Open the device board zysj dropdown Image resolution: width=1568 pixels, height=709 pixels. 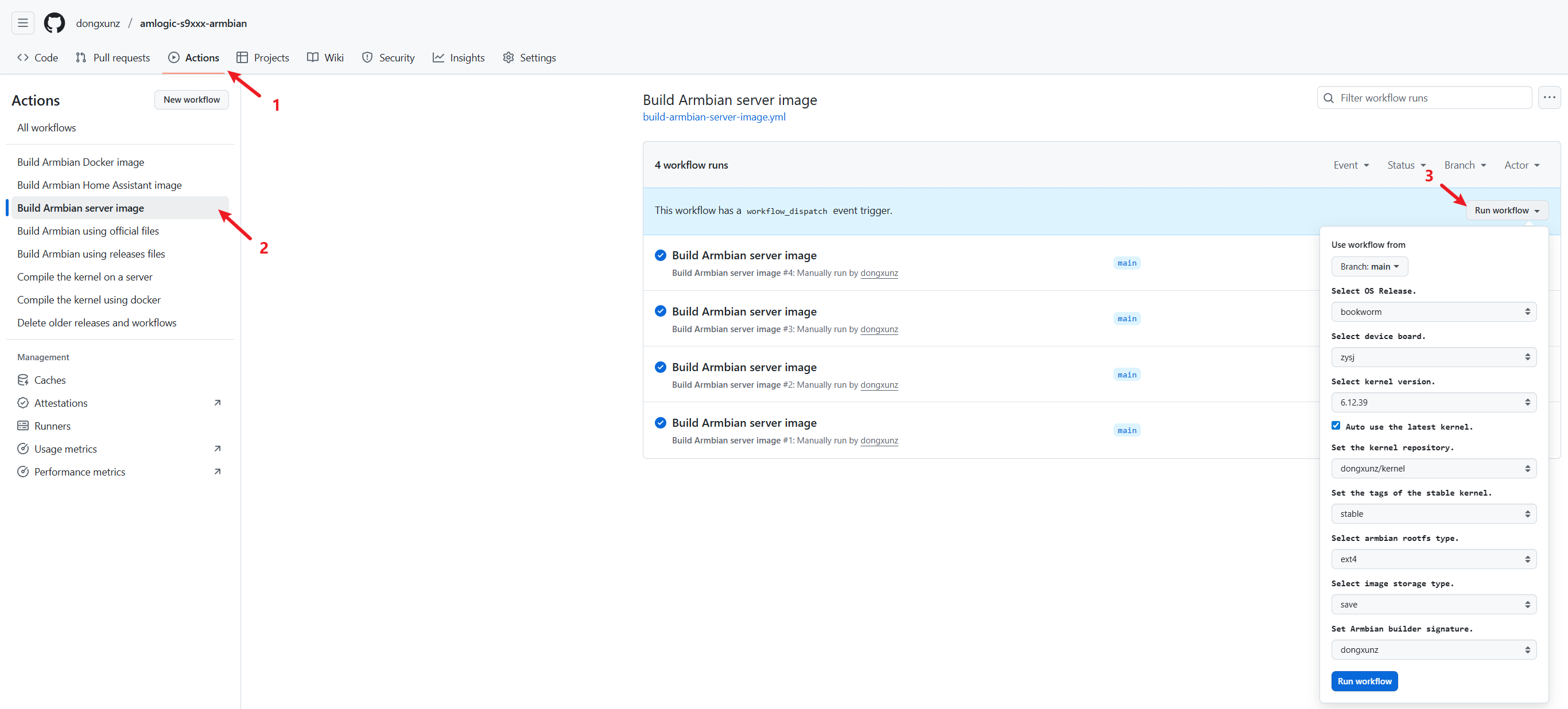coord(1434,357)
